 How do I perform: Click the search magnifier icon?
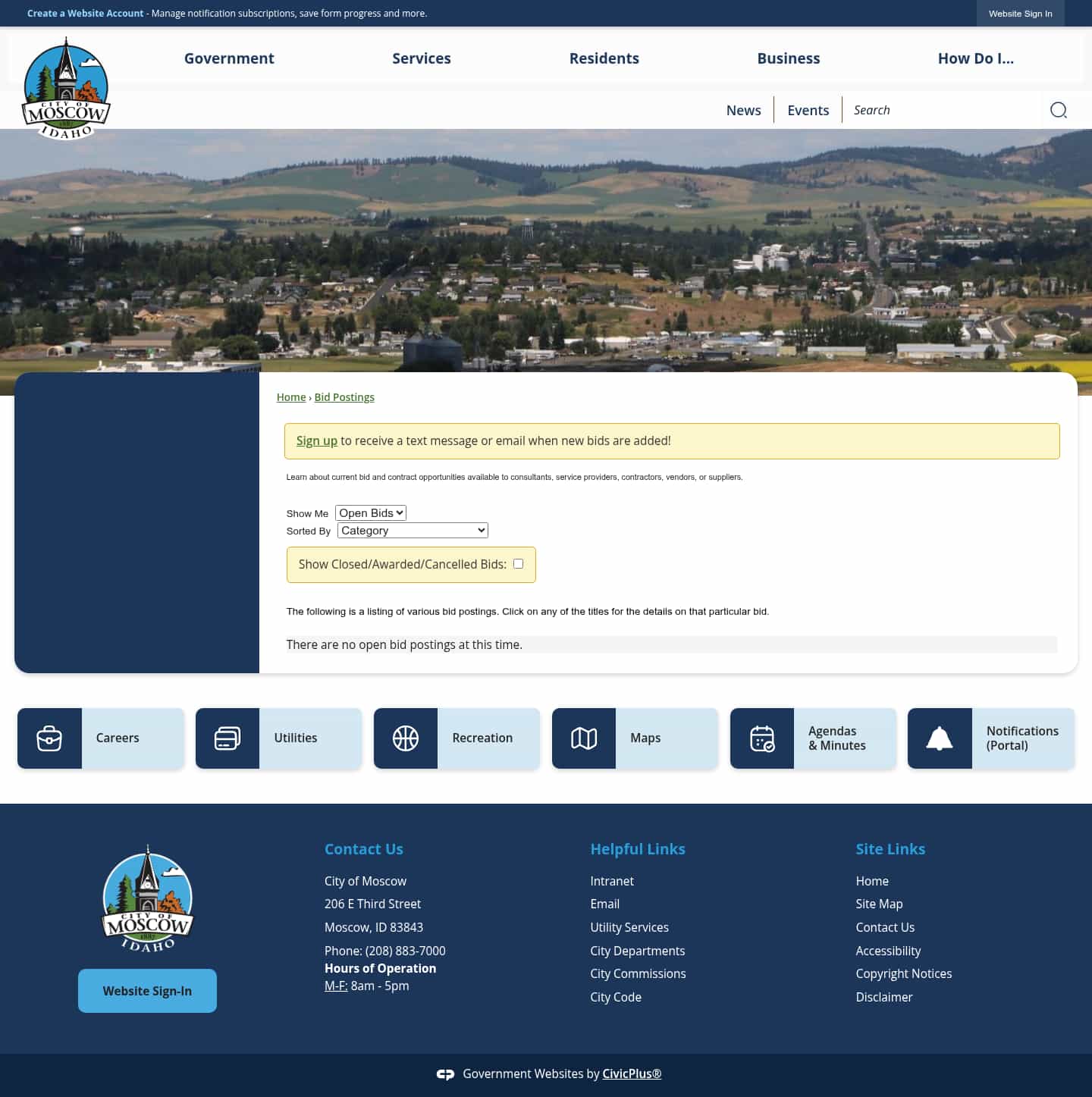point(1059,110)
